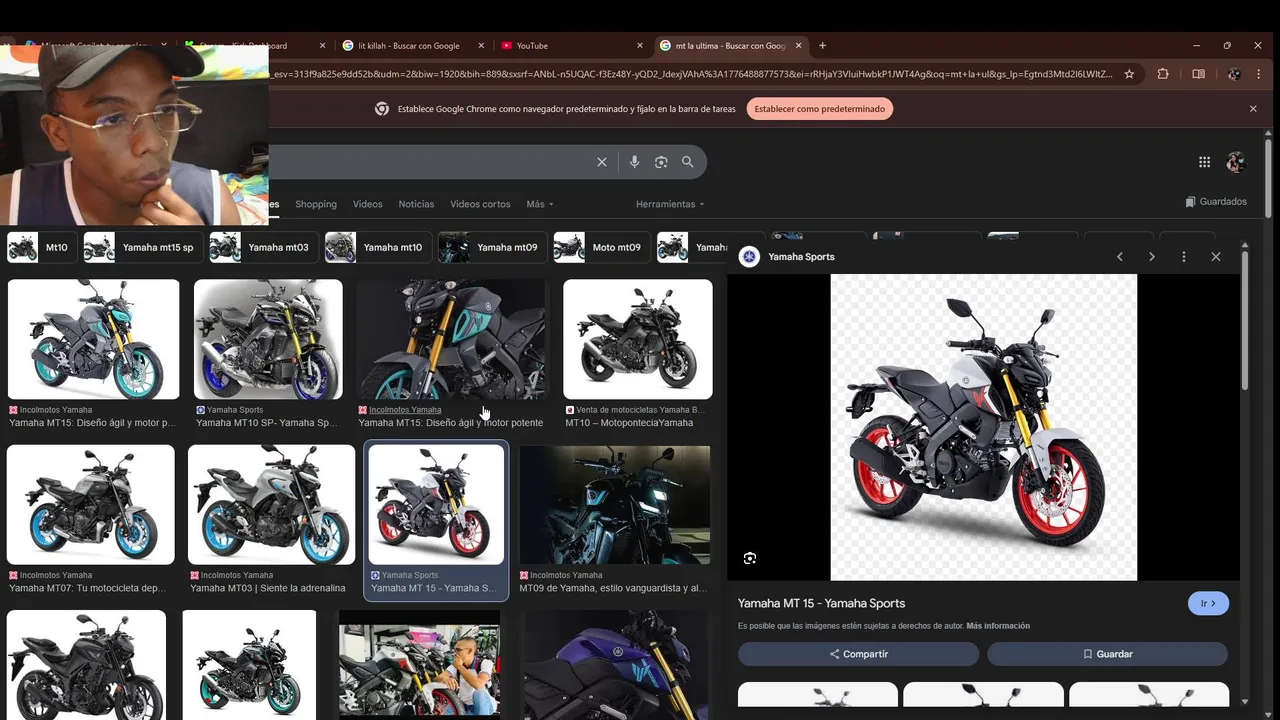
Task: Start voice search with the microphone icon
Action: click(634, 162)
